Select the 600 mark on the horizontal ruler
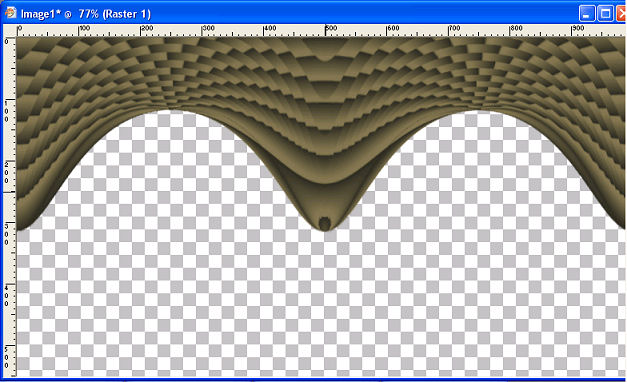627x382 pixels. click(393, 28)
